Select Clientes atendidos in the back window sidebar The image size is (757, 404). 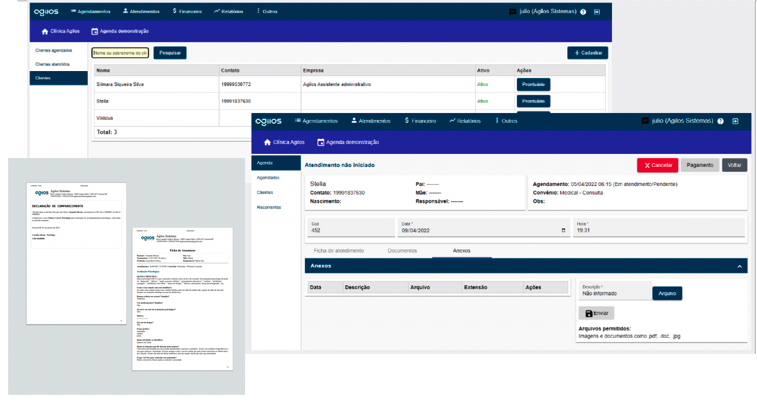pos(53,64)
